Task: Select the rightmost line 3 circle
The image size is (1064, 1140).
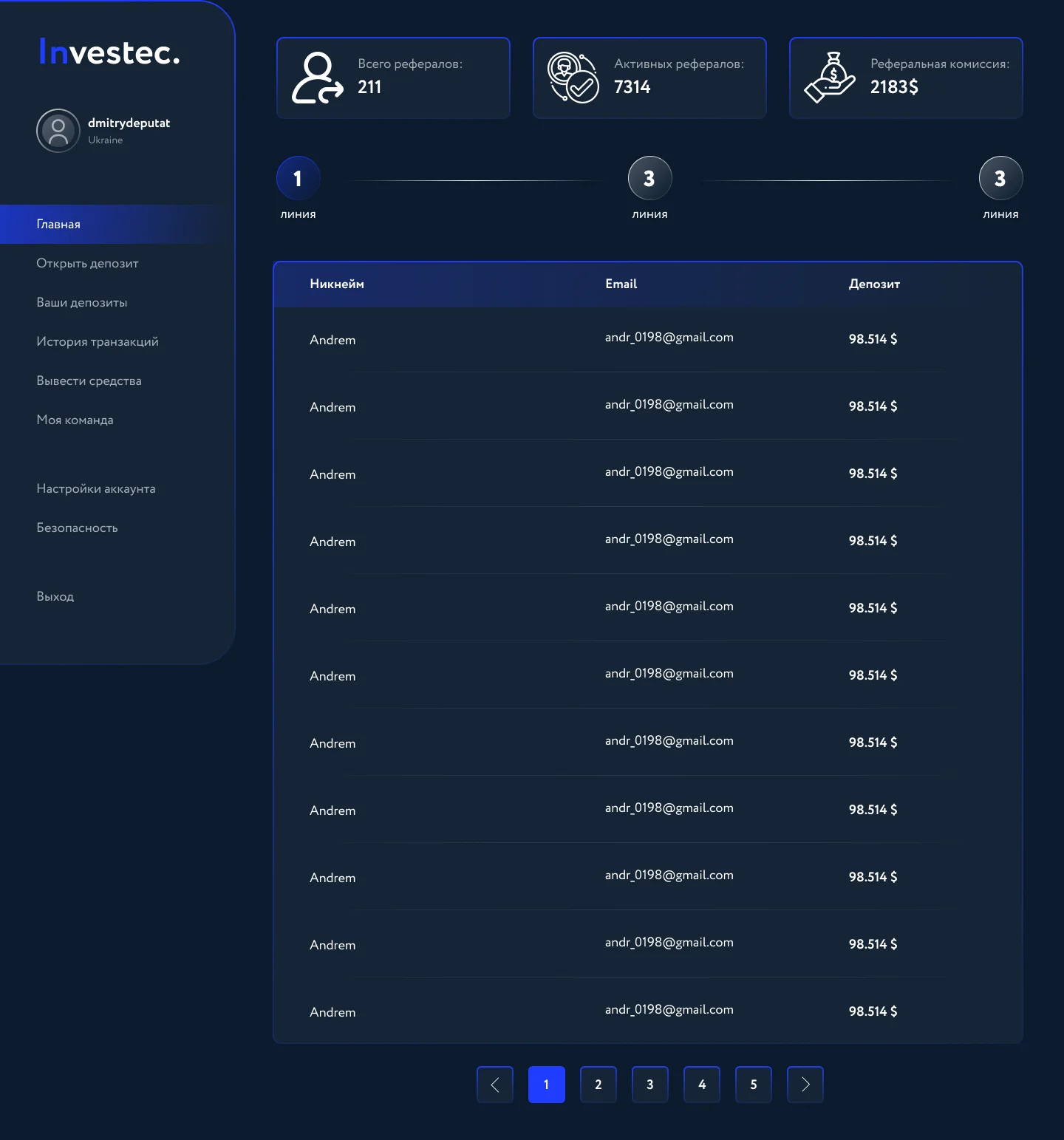Action: click(1001, 178)
